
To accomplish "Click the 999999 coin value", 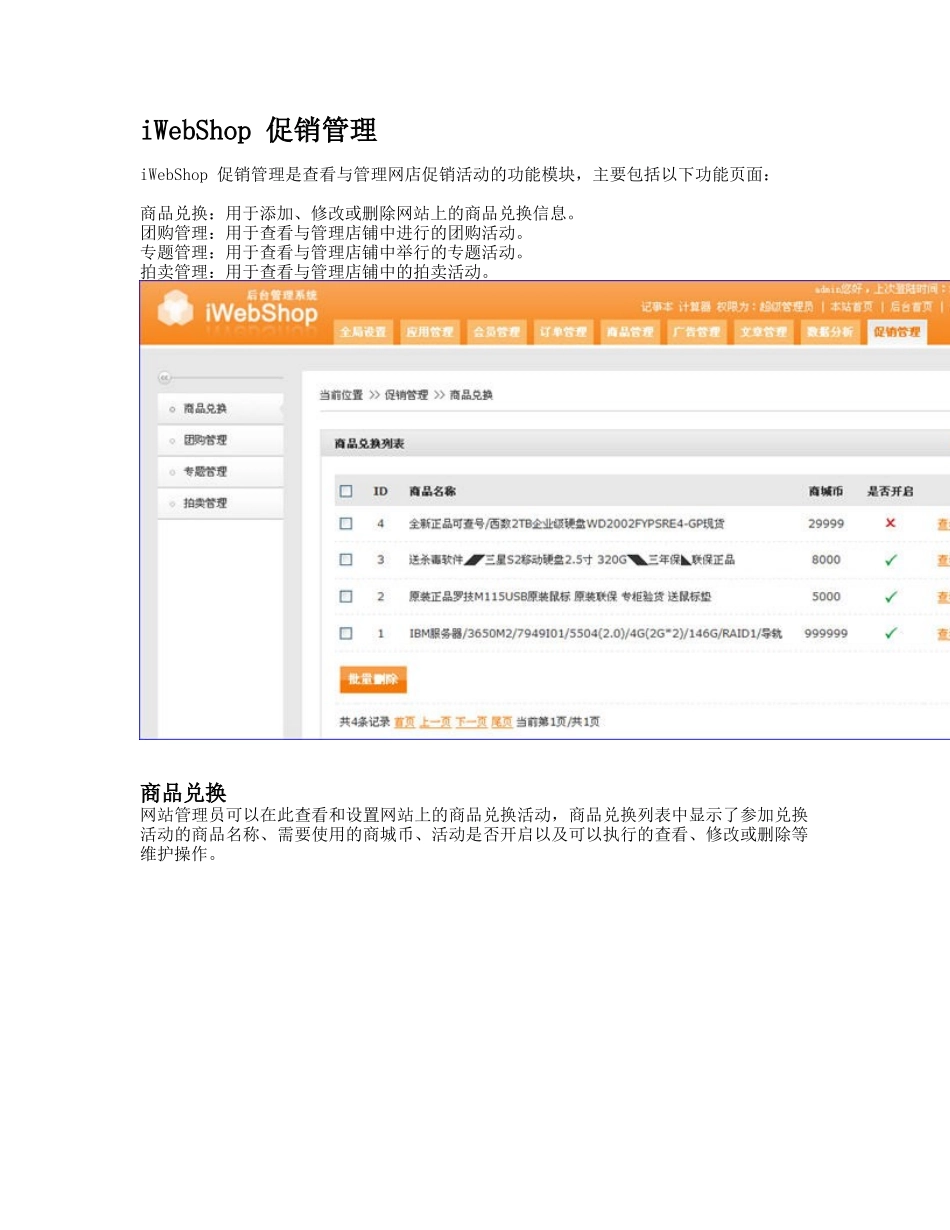I will click(826, 633).
